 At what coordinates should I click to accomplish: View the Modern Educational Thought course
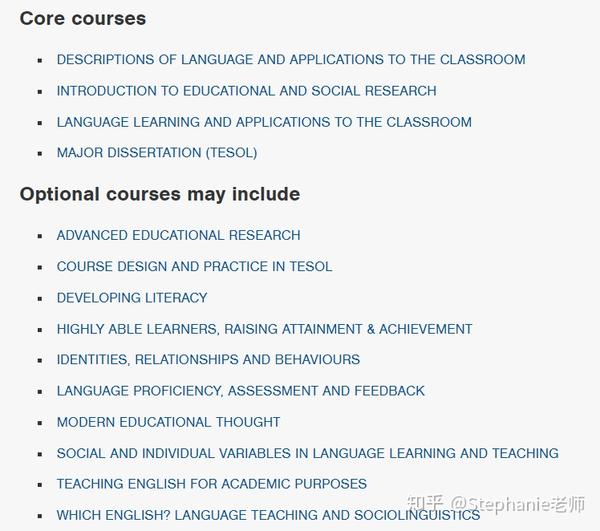pos(168,422)
